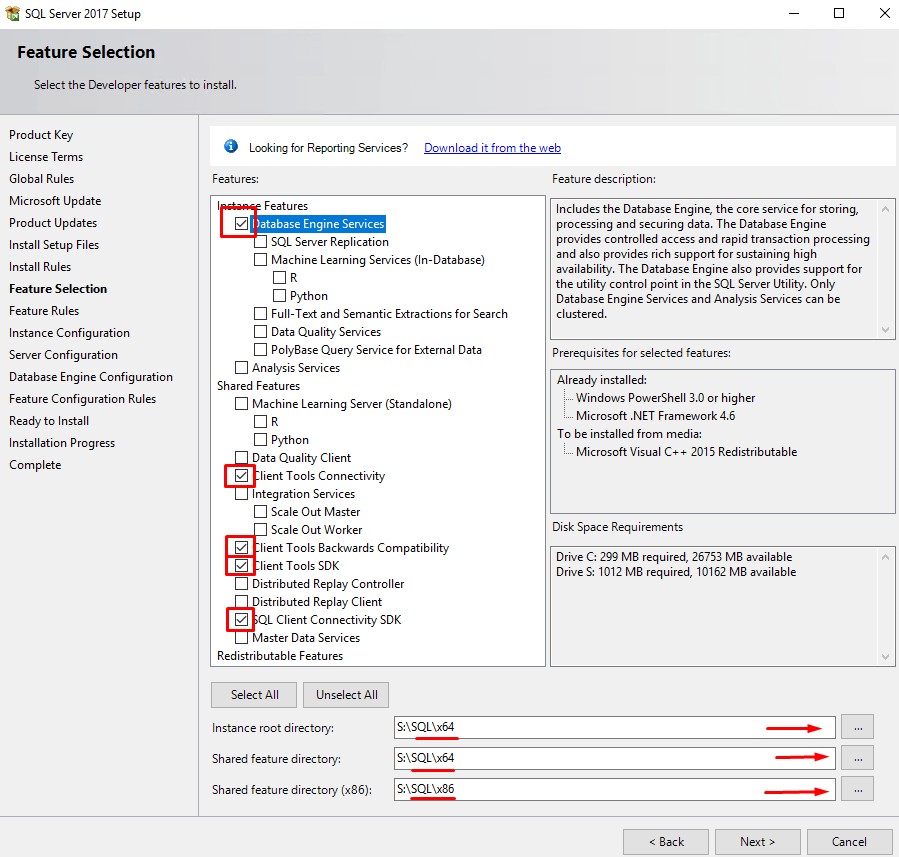Browse for the Instance root directory
The width and height of the screenshot is (899, 857).
coord(857,726)
